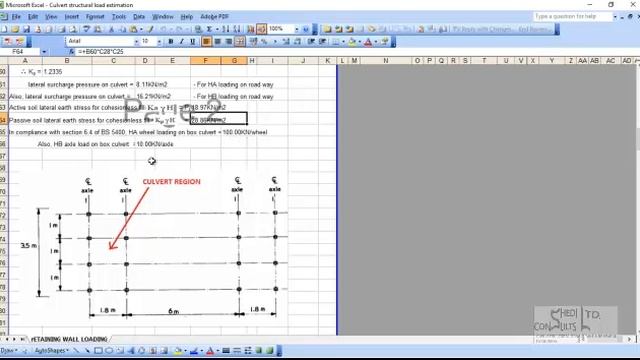This screenshot has width=640, height=360.
Task: Click the Excel Help icon
Action: [306, 29]
